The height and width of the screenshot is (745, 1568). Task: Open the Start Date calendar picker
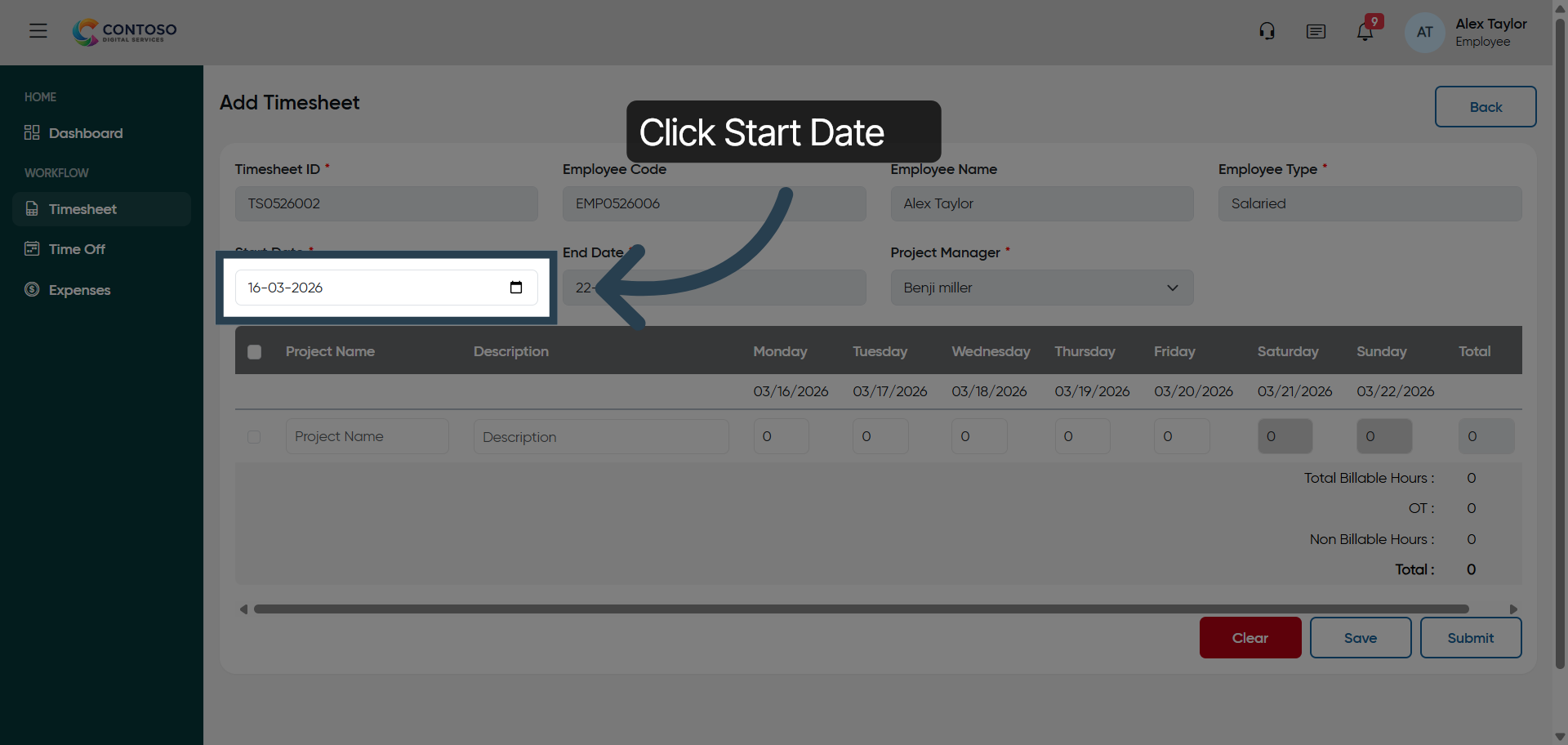[516, 288]
